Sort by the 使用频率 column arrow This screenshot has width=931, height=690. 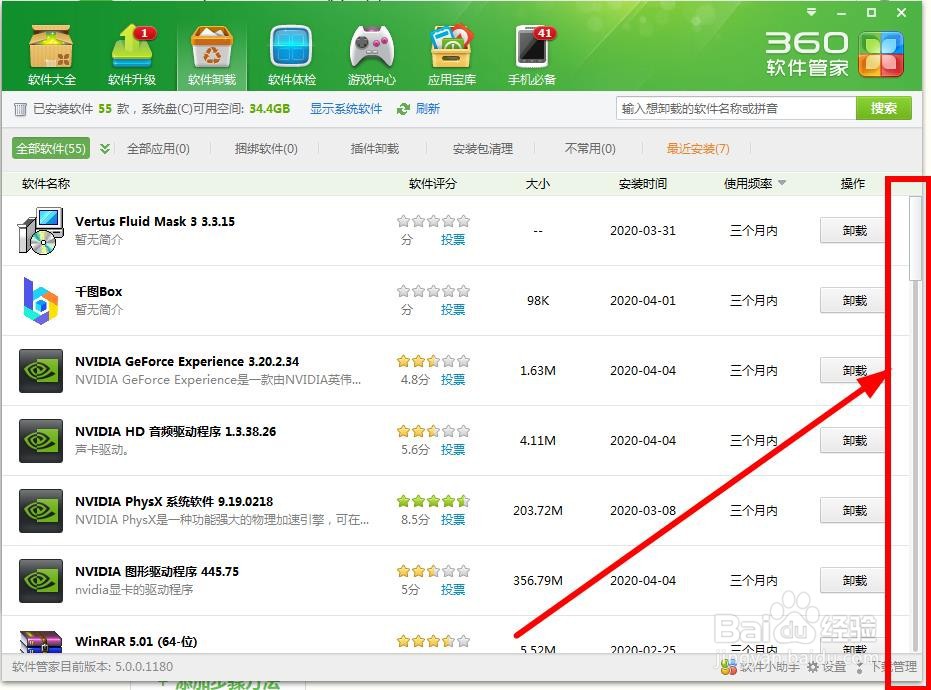tap(782, 183)
